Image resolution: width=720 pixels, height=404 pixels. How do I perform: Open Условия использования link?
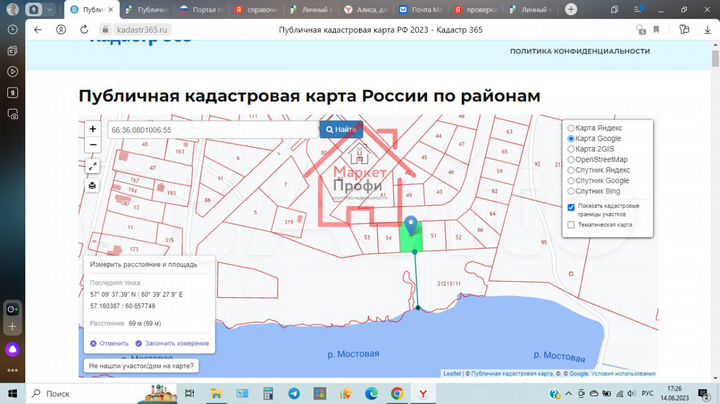pos(623,374)
